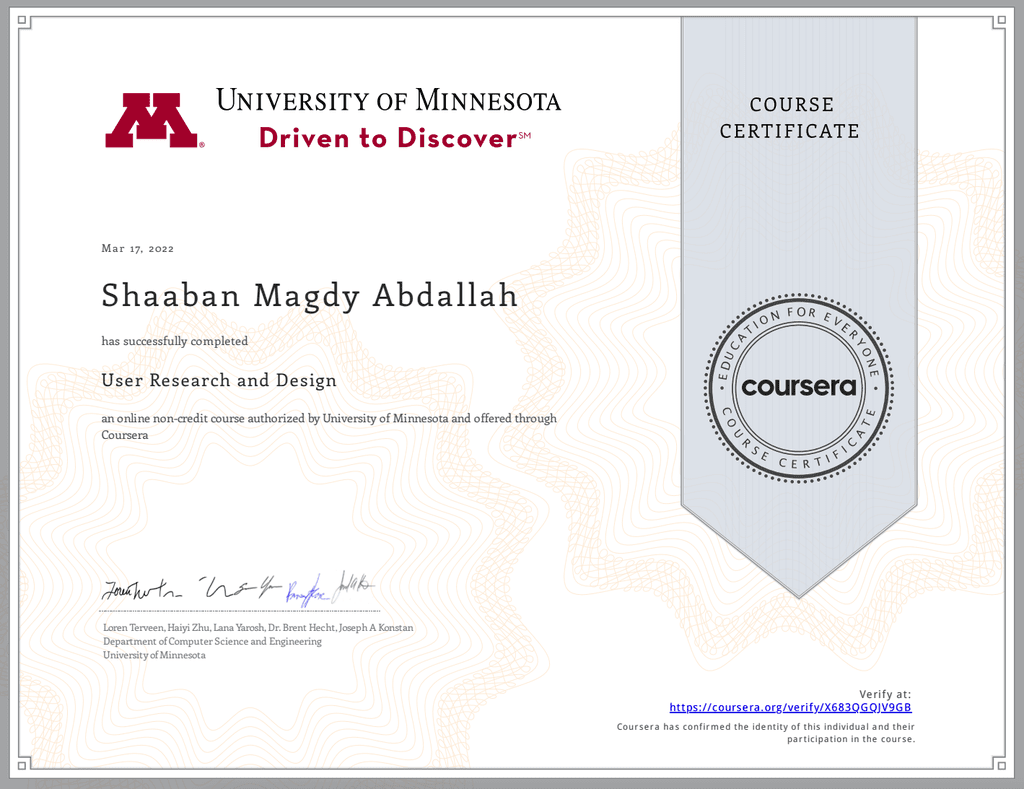
Task: Open the coursera.org verify link
Action: (x=790, y=707)
